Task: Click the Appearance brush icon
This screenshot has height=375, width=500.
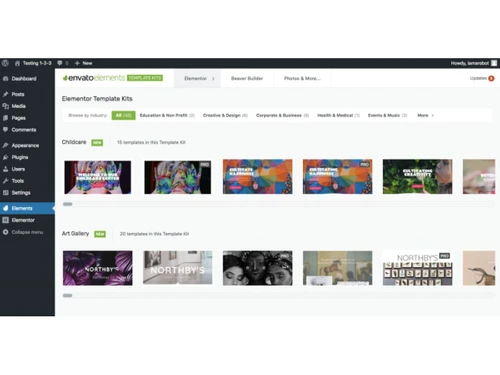Action: tap(5, 145)
